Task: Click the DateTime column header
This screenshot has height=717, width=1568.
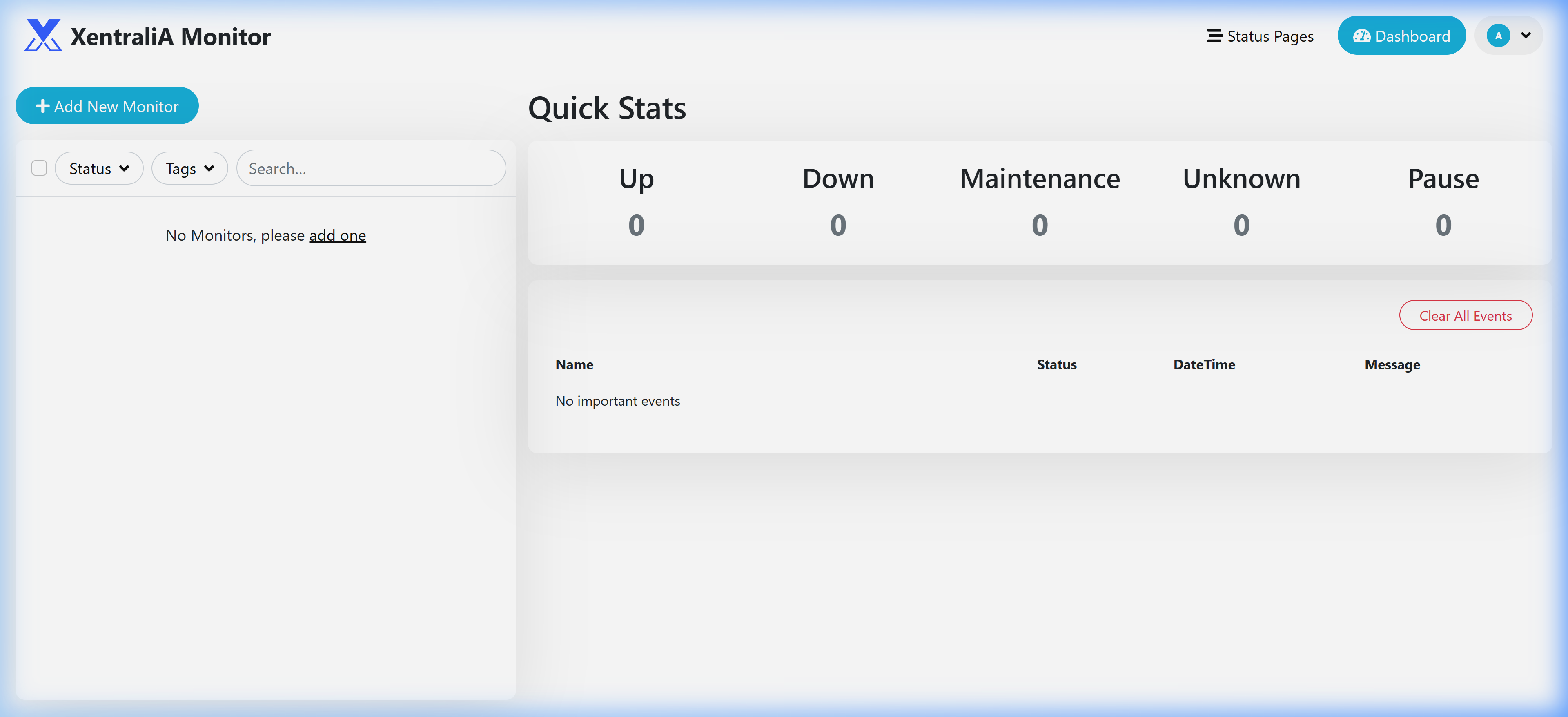Action: [1203, 364]
